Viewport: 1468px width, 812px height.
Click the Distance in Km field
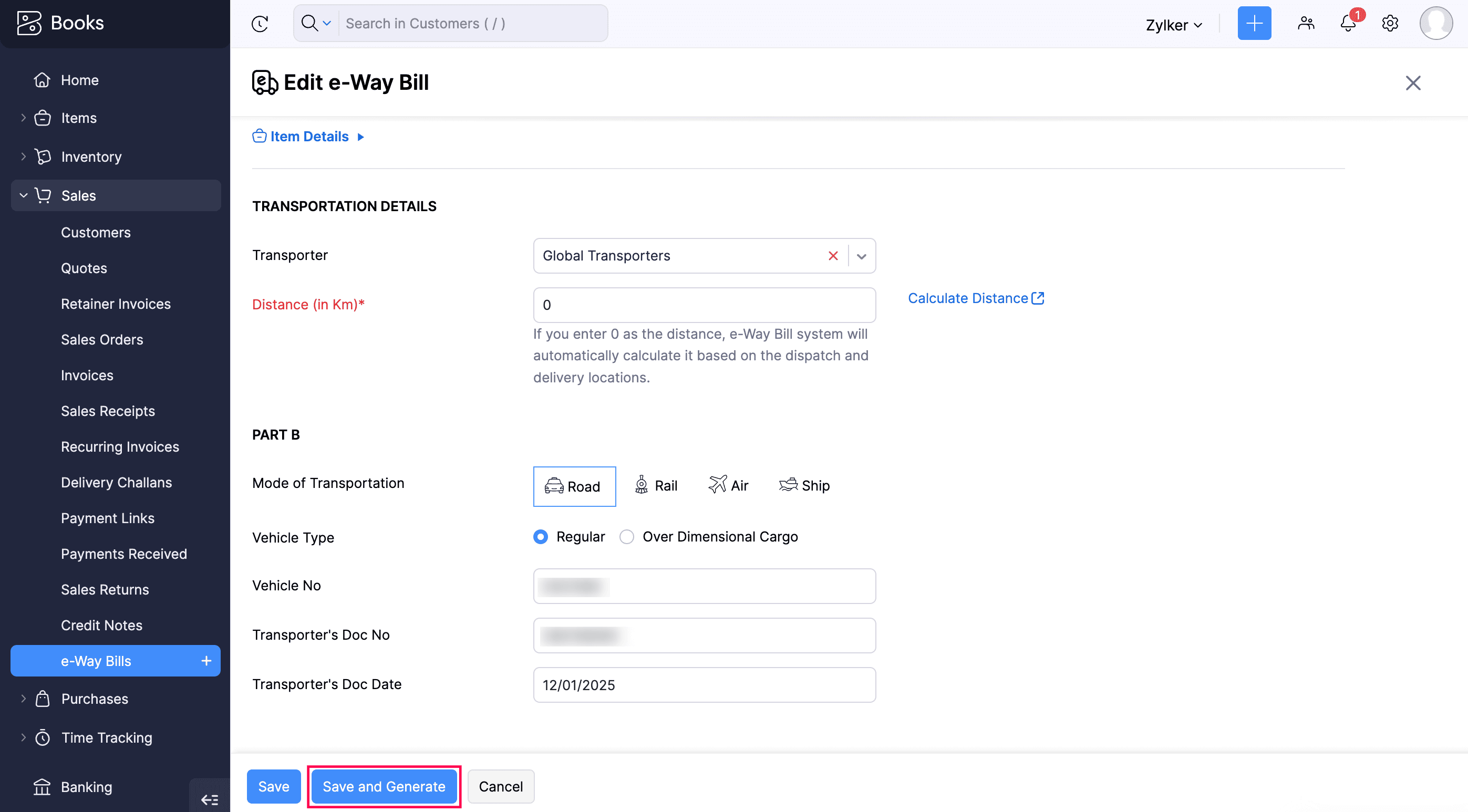(x=704, y=305)
